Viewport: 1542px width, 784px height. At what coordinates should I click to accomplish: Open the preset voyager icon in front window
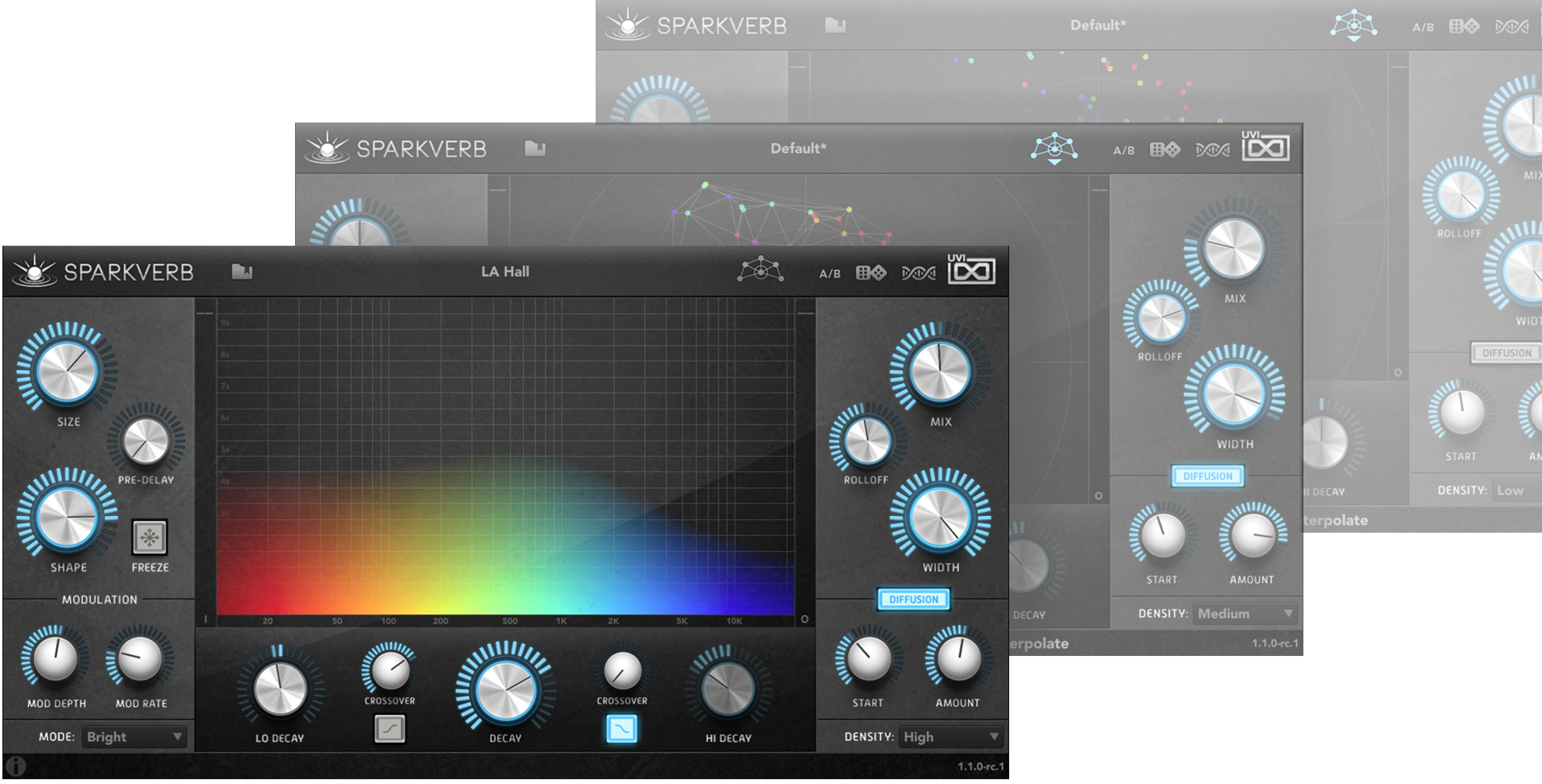point(760,270)
